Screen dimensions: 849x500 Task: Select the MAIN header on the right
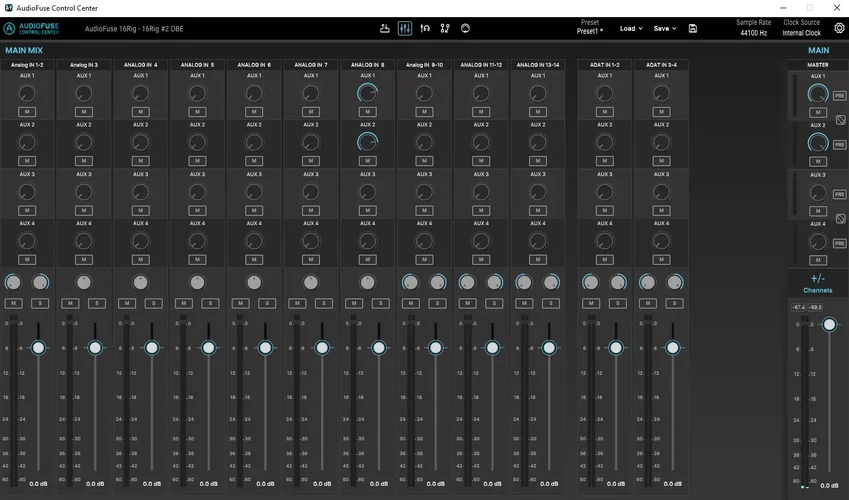[818, 50]
